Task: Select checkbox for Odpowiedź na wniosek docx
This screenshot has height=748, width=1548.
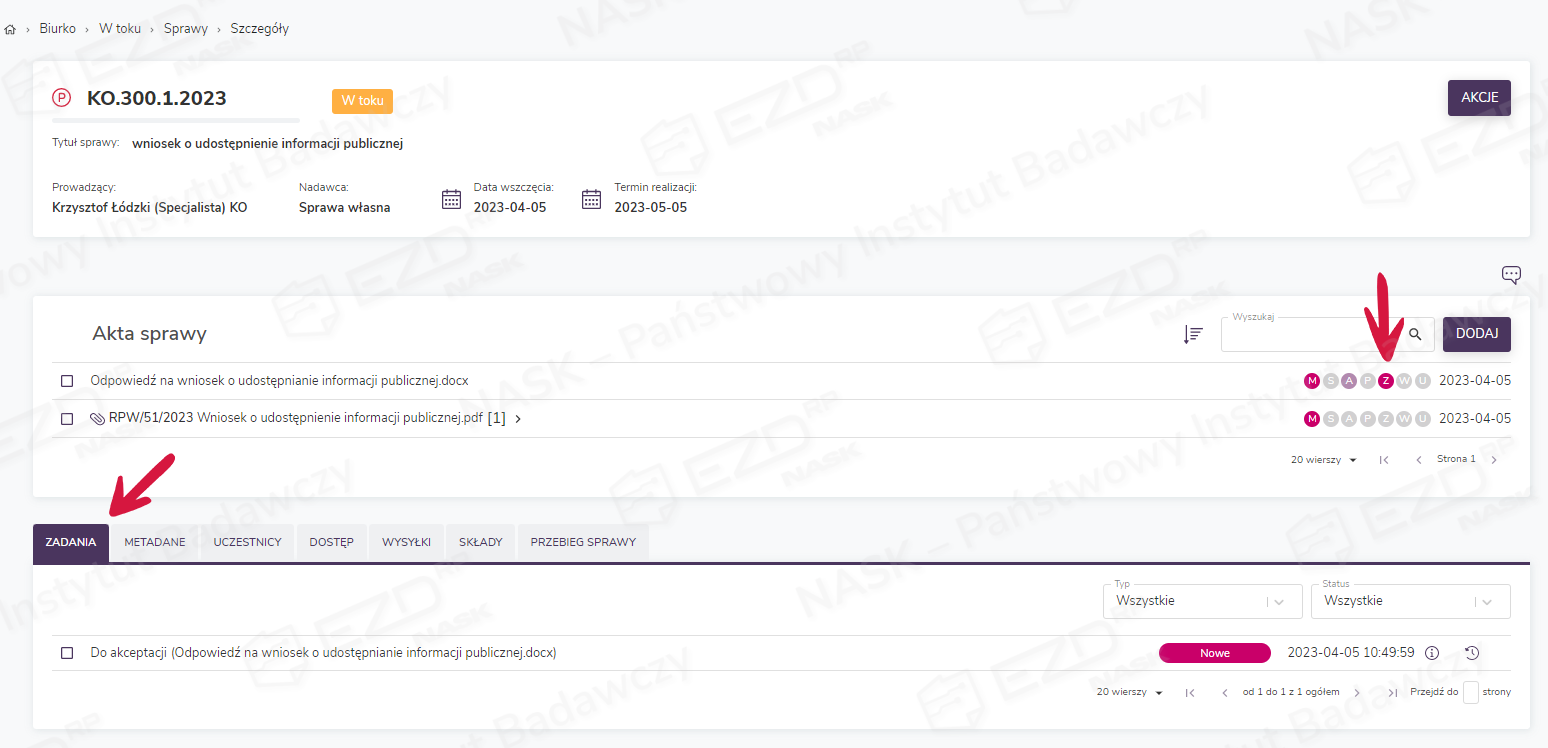Action: tap(67, 381)
